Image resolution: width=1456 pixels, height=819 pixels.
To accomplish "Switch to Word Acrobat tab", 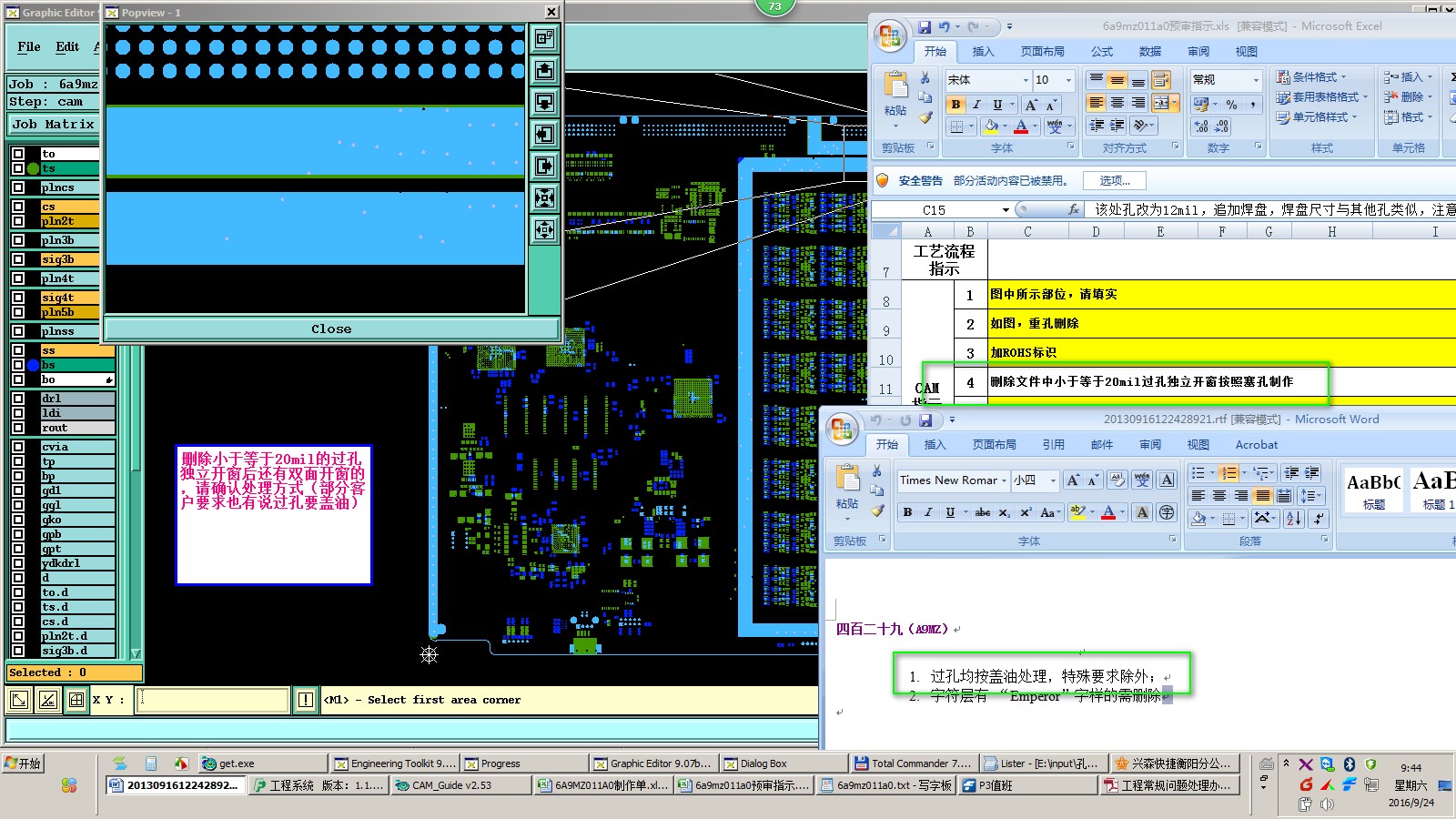I will point(1256,445).
